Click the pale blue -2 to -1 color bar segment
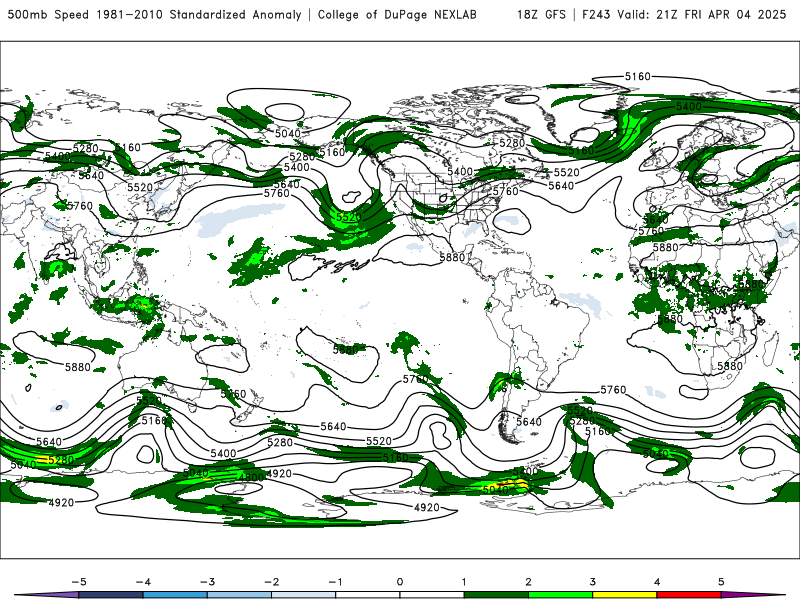This screenshot has height=600, width=800. [x=304, y=595]
